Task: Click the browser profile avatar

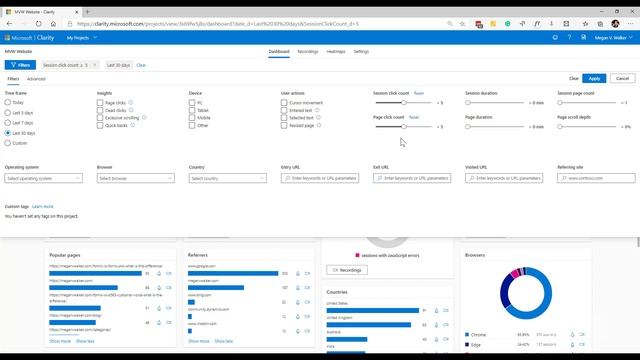Action: click(616, 24)
